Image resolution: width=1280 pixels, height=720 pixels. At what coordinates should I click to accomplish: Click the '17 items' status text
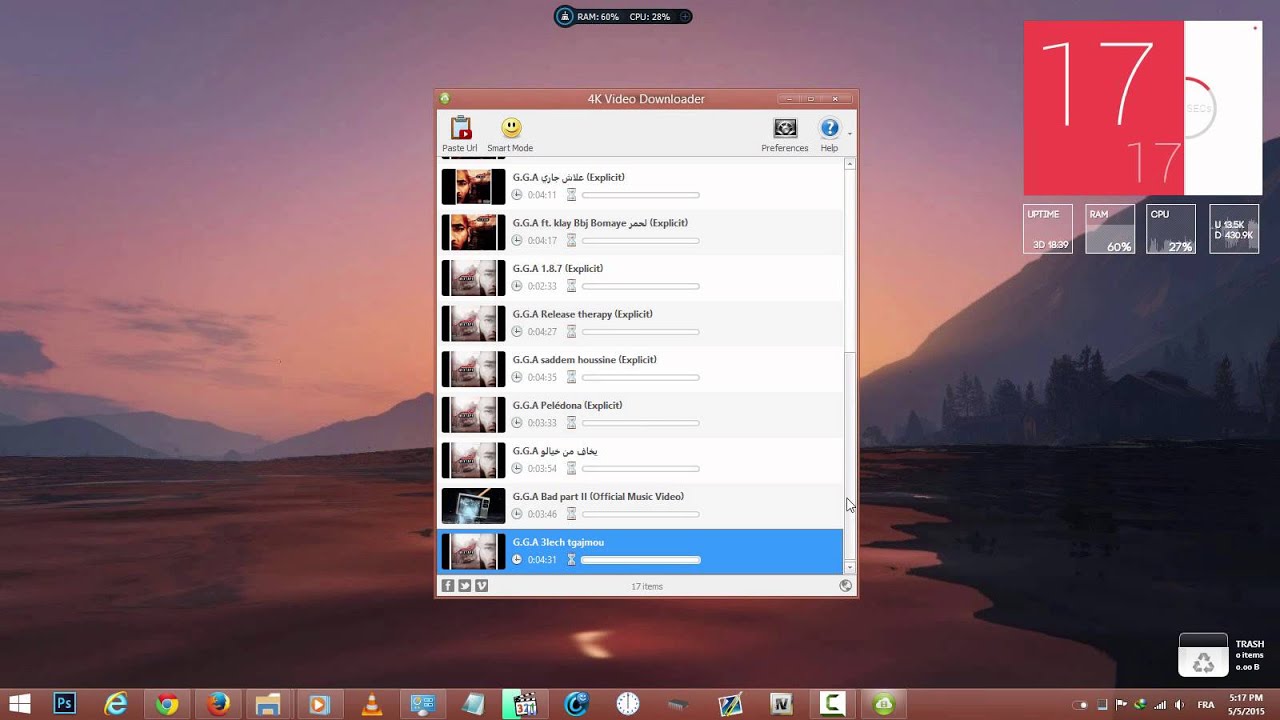click(x=647, y=587)
